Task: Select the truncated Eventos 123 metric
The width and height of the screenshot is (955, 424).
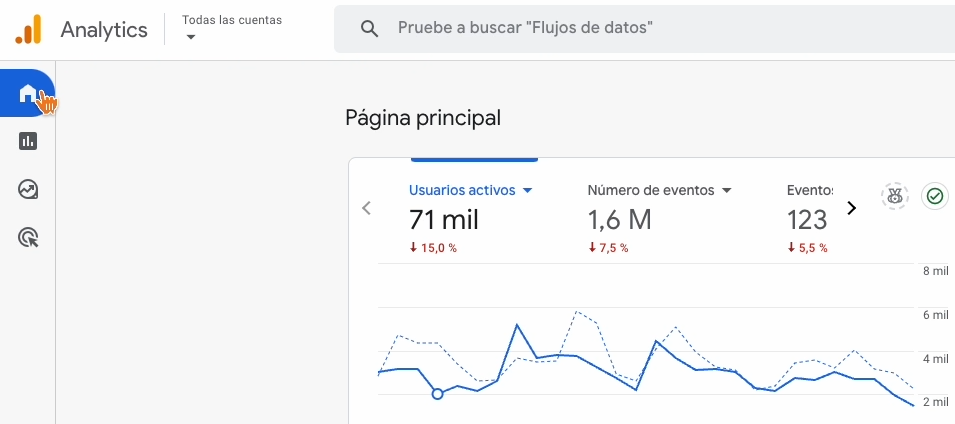Action: point(808,219)
